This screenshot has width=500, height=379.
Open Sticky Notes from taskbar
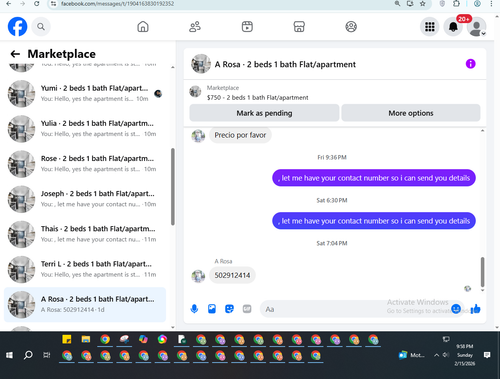(x=67, y=340)
